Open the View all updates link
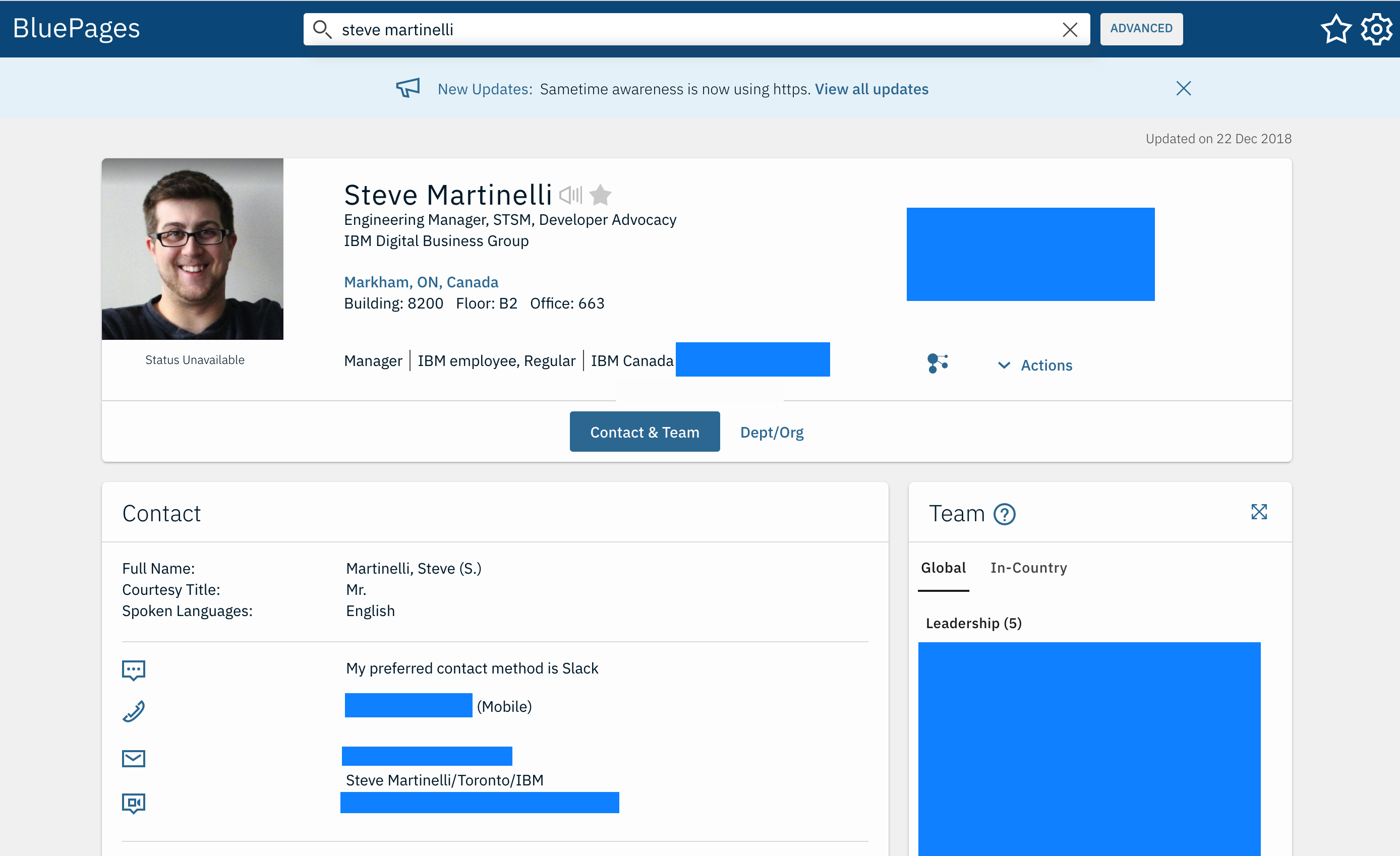1400x856 pixels. 871,89
